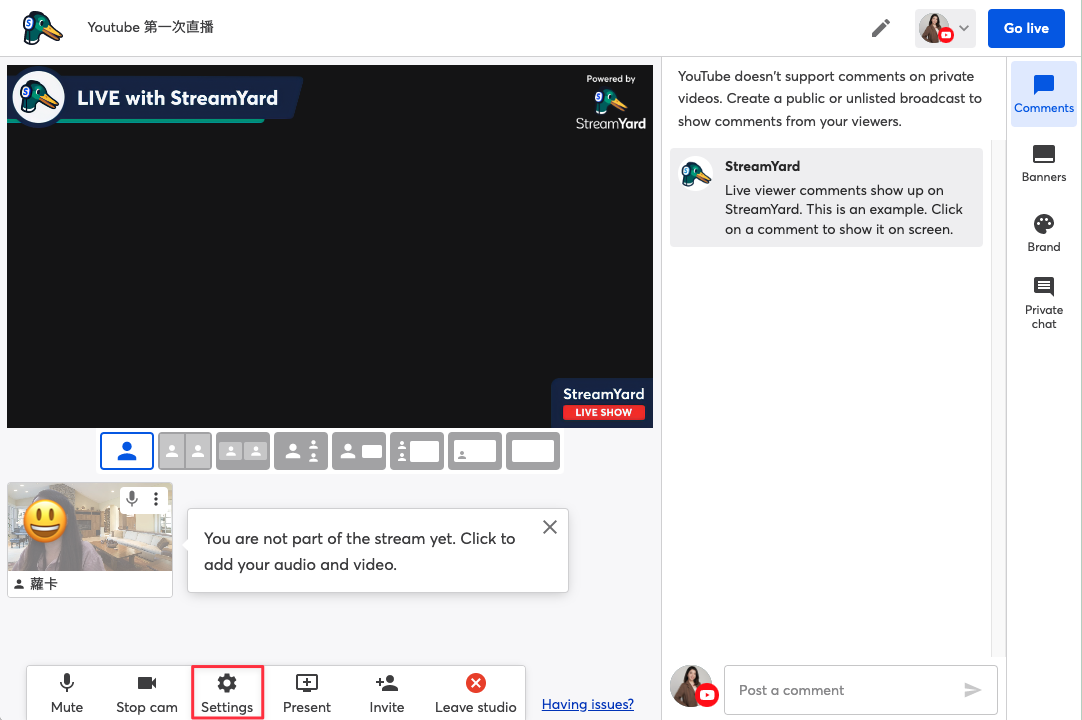The height and width of the screenshot is (720, 1082).
Task: Open Settings from the bottom toolbar
Action: 227,693
